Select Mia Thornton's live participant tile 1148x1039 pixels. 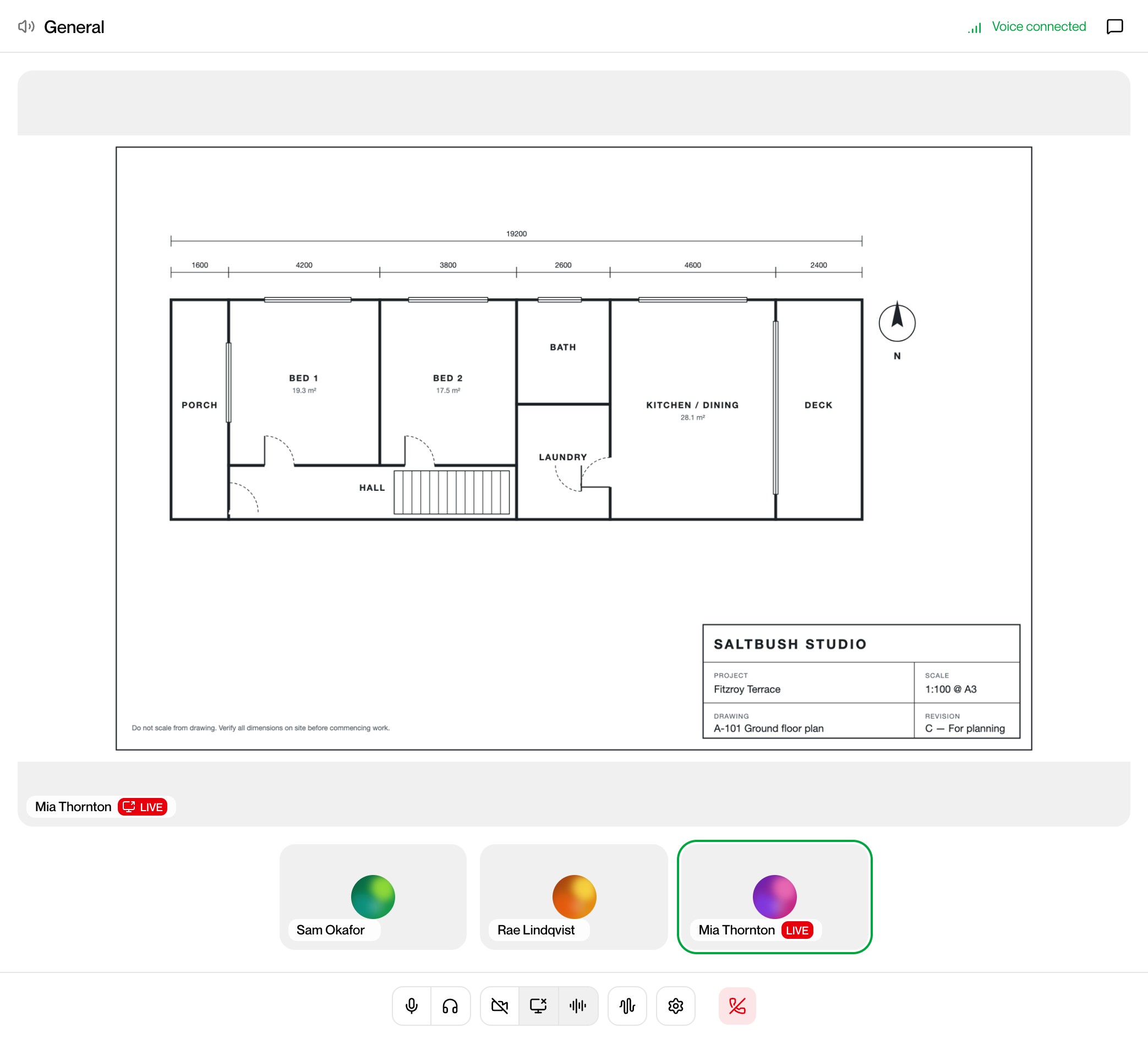[774, 896]
